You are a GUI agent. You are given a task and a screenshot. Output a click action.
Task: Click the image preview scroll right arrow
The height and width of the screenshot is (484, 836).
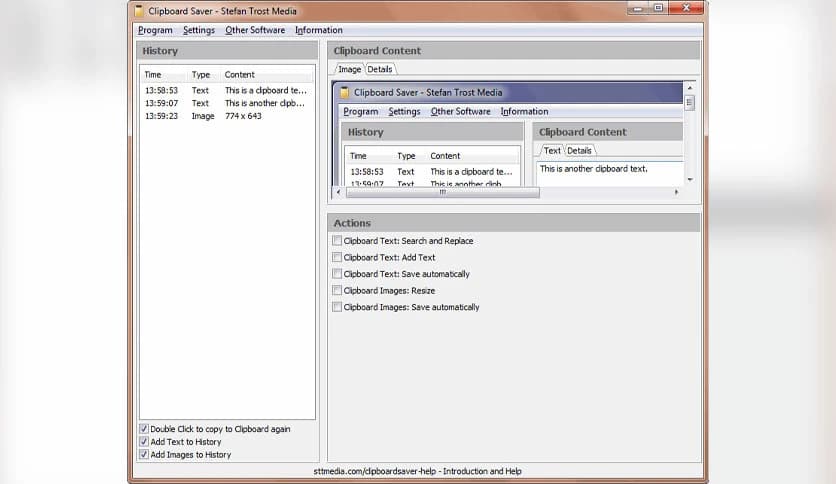[x=677, y=192]
